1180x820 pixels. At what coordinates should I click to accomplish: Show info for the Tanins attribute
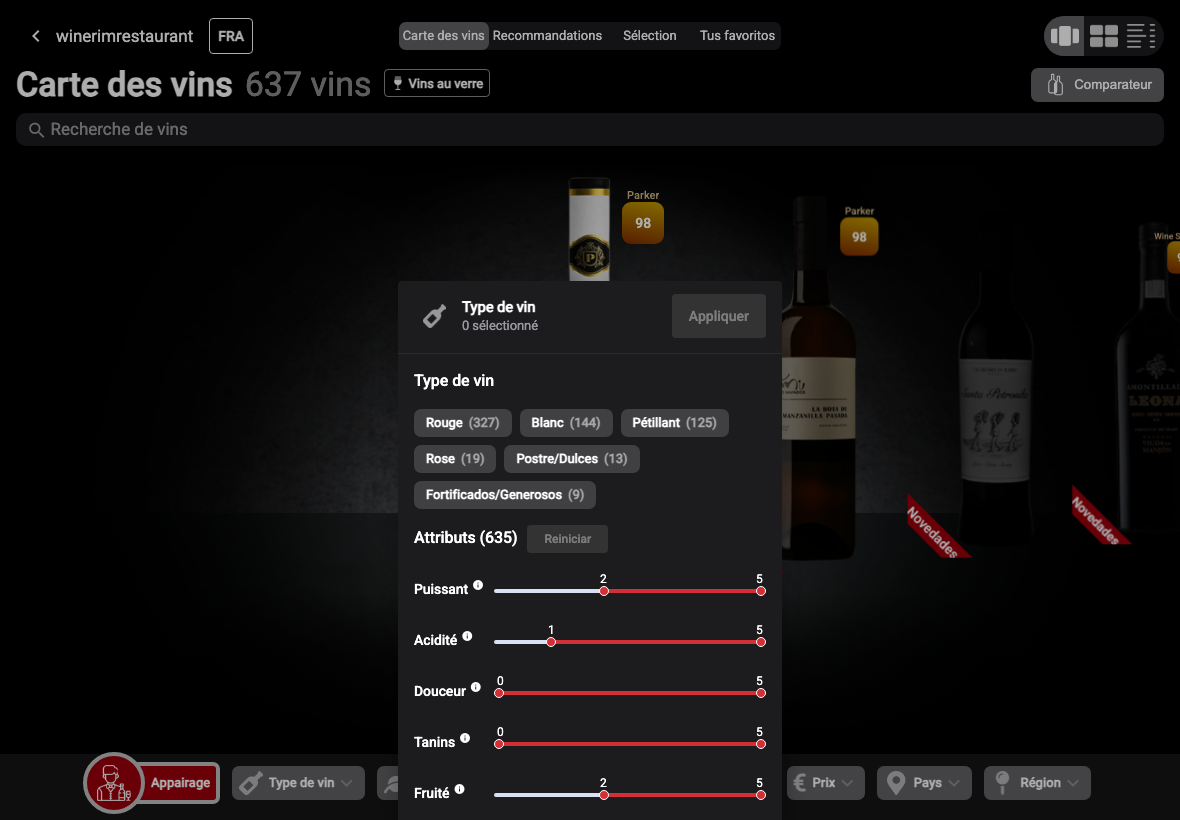(x=465, y=738)
